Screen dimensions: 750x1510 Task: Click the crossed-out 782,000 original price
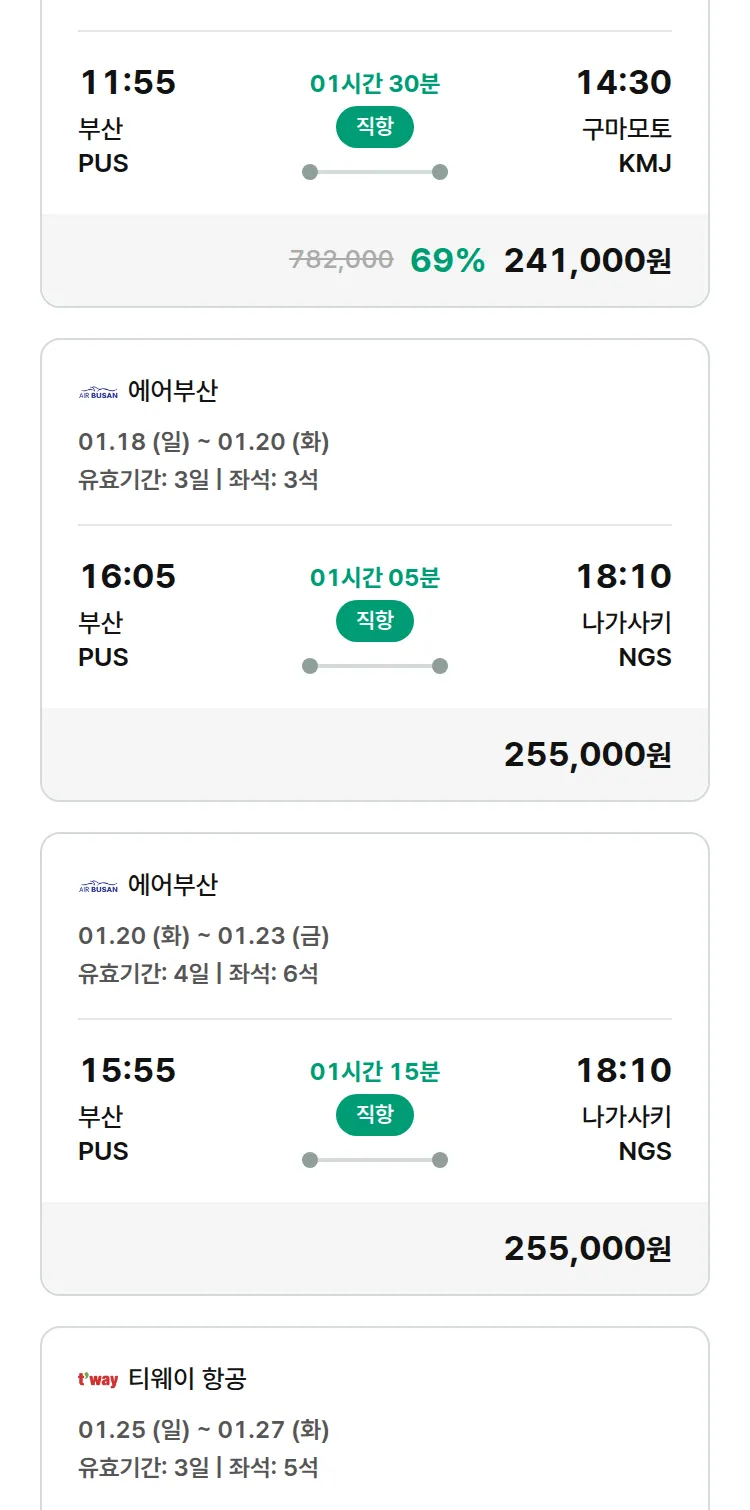tap(341, 260)
